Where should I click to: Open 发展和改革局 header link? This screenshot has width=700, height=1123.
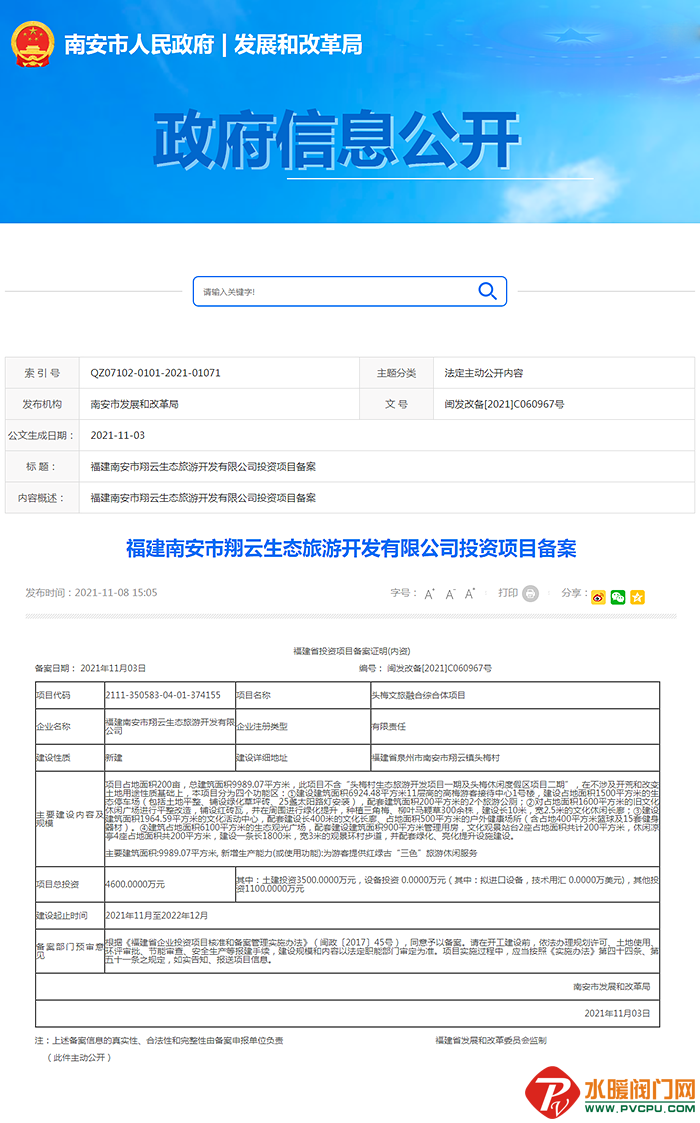click(x=298, y=45)
